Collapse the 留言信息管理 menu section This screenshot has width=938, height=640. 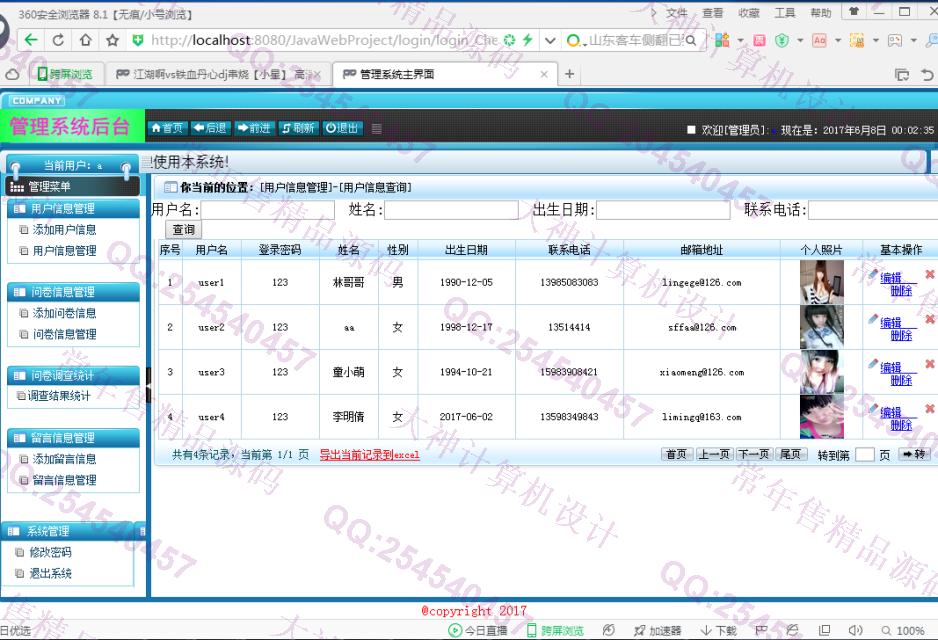tap(73, 438)
